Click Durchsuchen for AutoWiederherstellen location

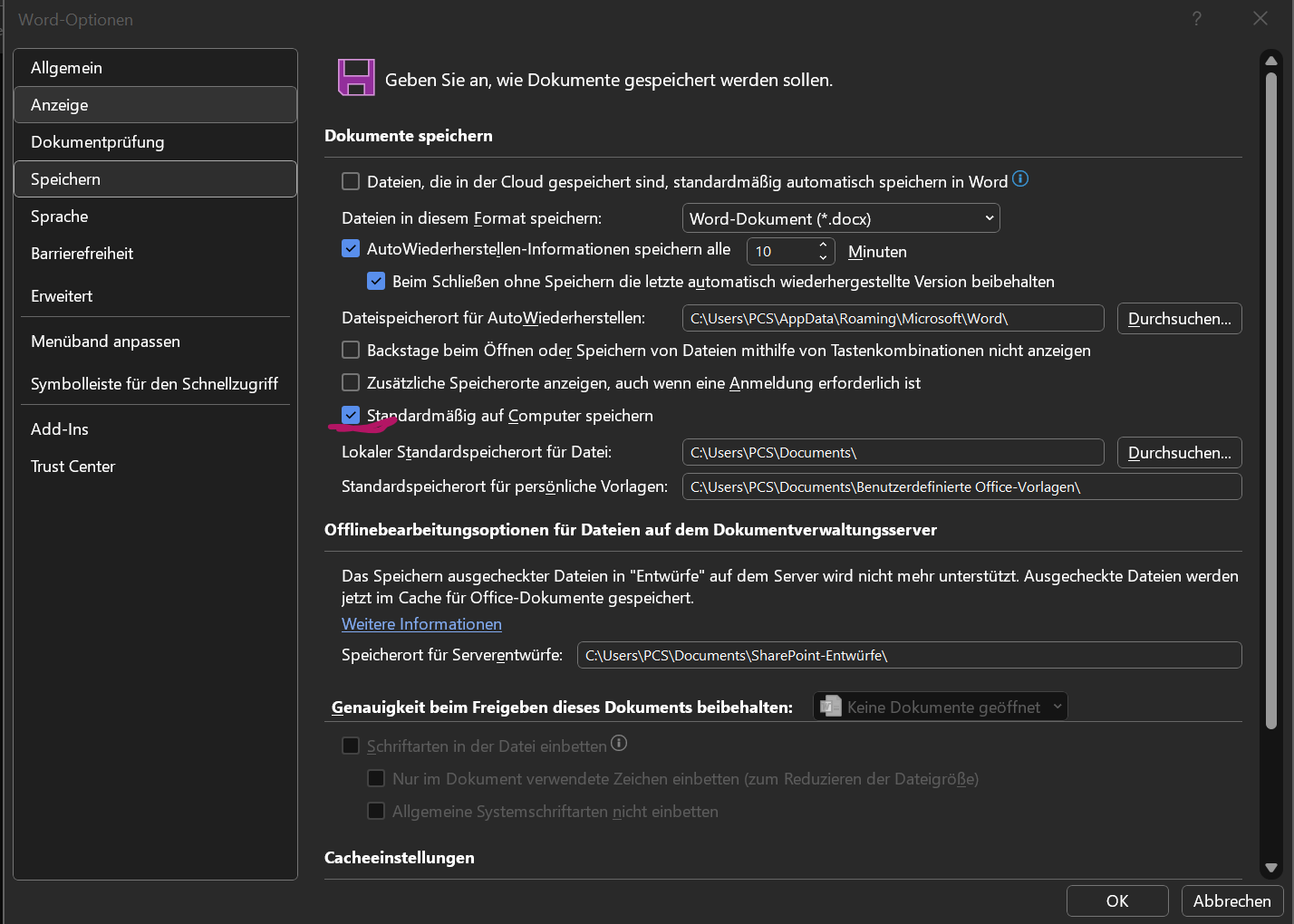coord(1178,319)
